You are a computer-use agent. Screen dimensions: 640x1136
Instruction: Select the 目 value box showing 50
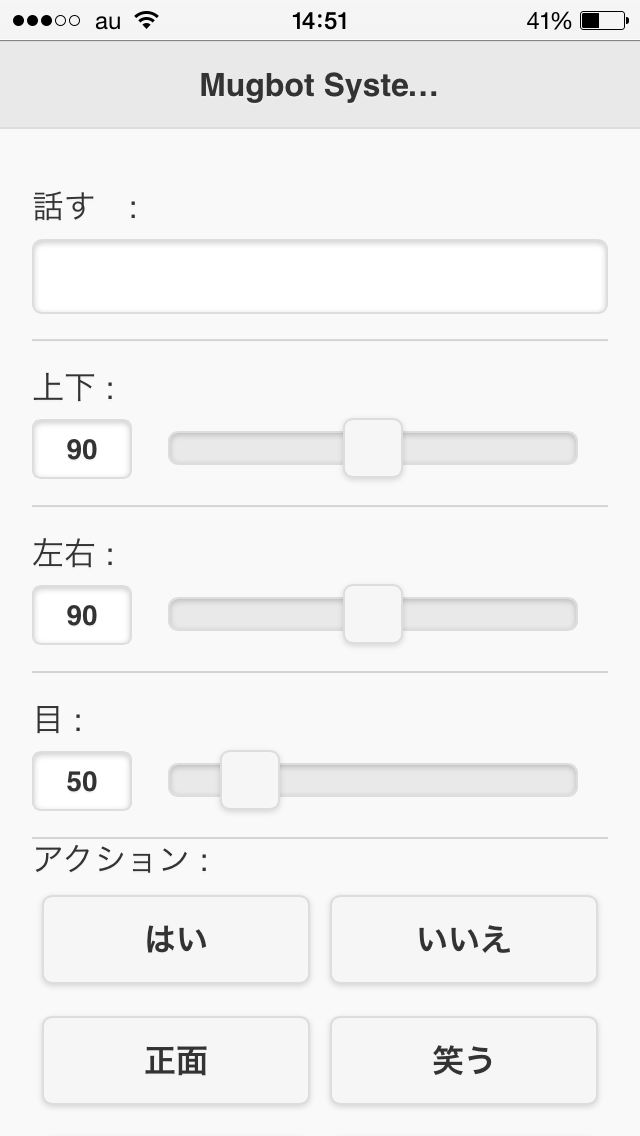[x=82, y=781]
